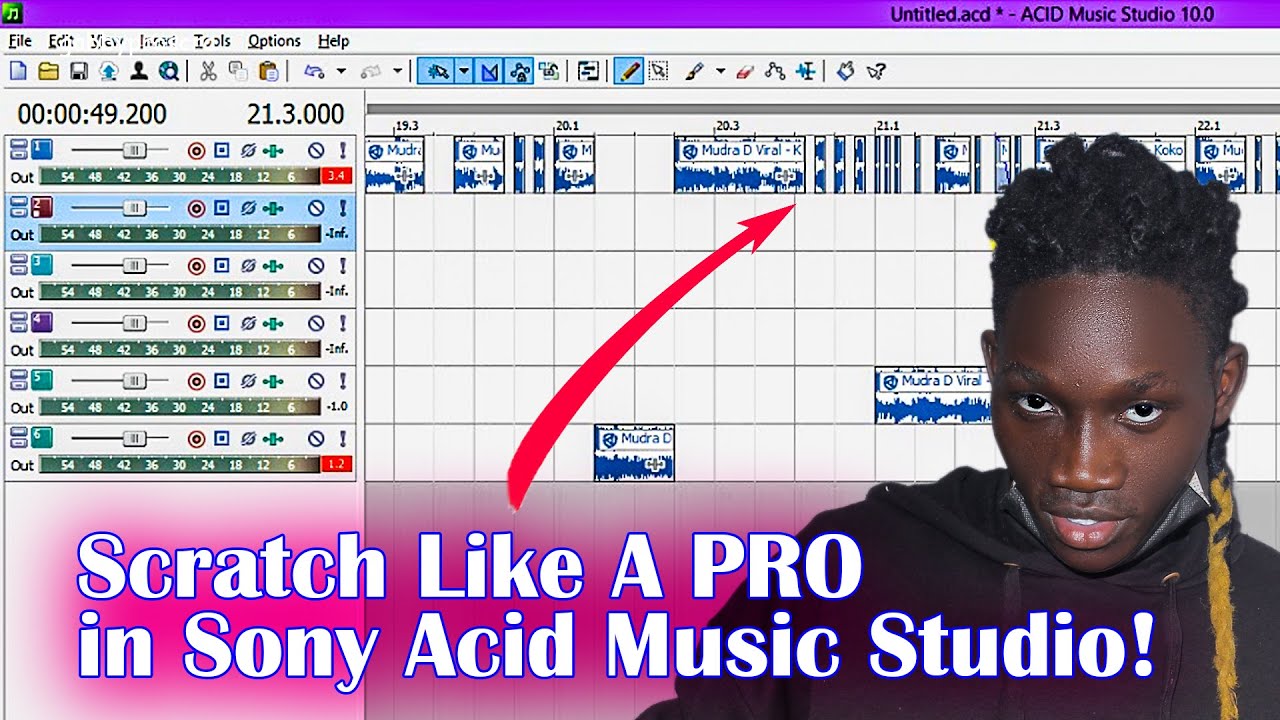Open the Paint tool dropdown arrow

720,71
